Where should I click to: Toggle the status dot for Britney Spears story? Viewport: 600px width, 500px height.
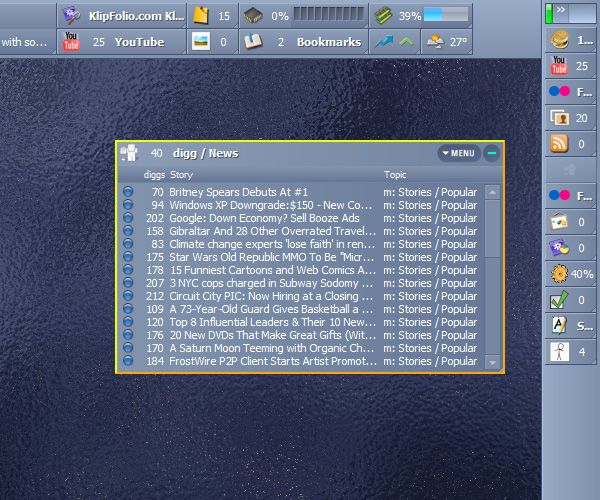128,191
